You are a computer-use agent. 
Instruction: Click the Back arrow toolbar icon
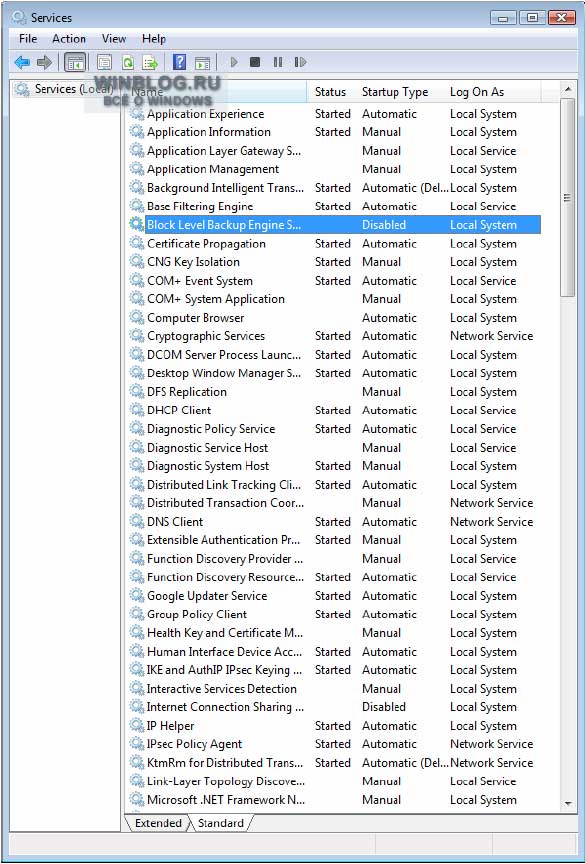(22, 62)
